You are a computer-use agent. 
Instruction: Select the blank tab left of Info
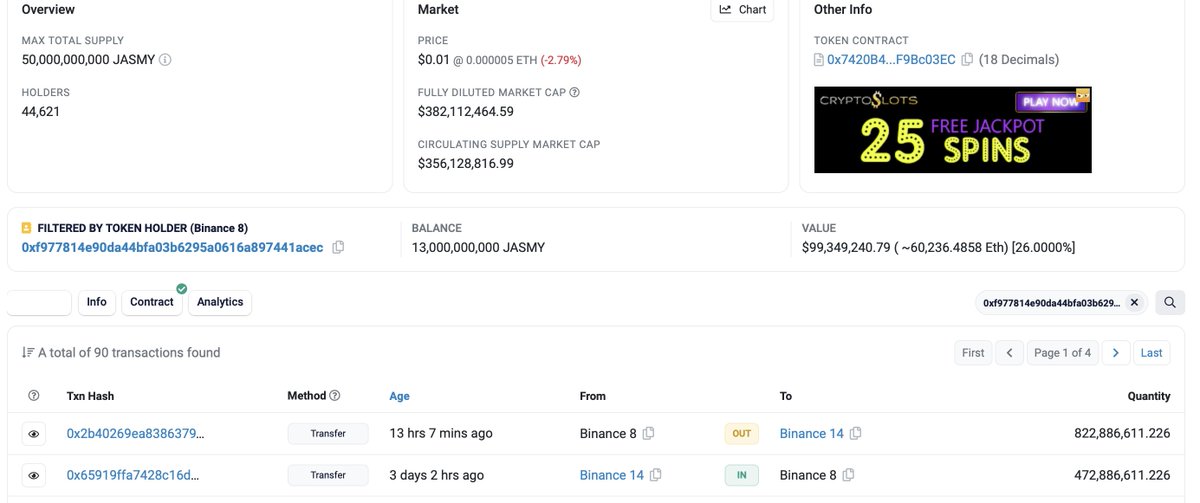[x=39, y=302]
